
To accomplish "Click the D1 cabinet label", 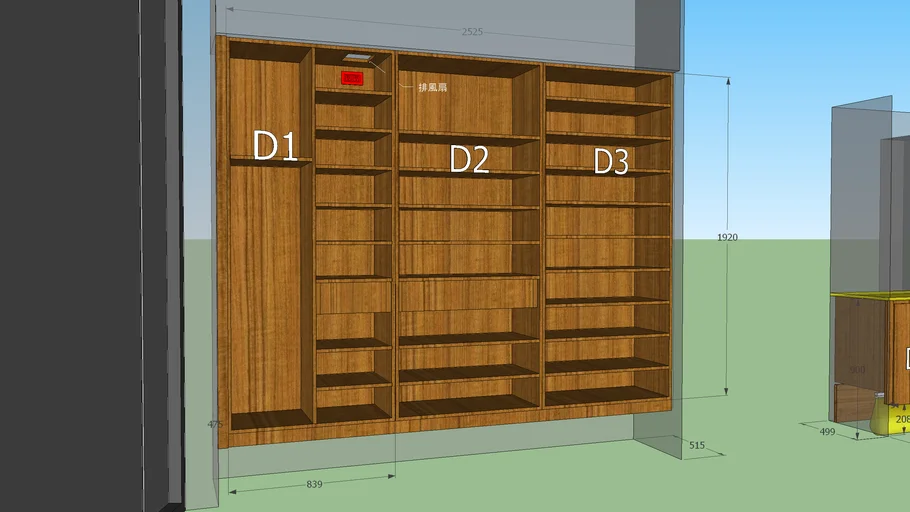I will (275, 146).
